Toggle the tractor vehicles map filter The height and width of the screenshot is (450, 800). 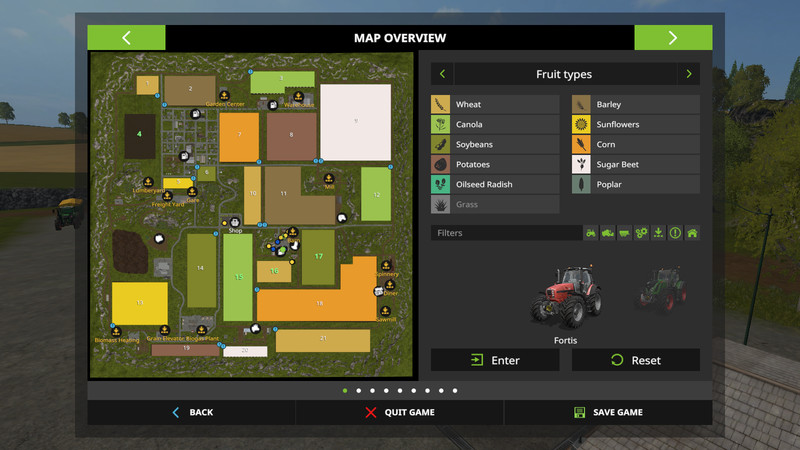592,233
